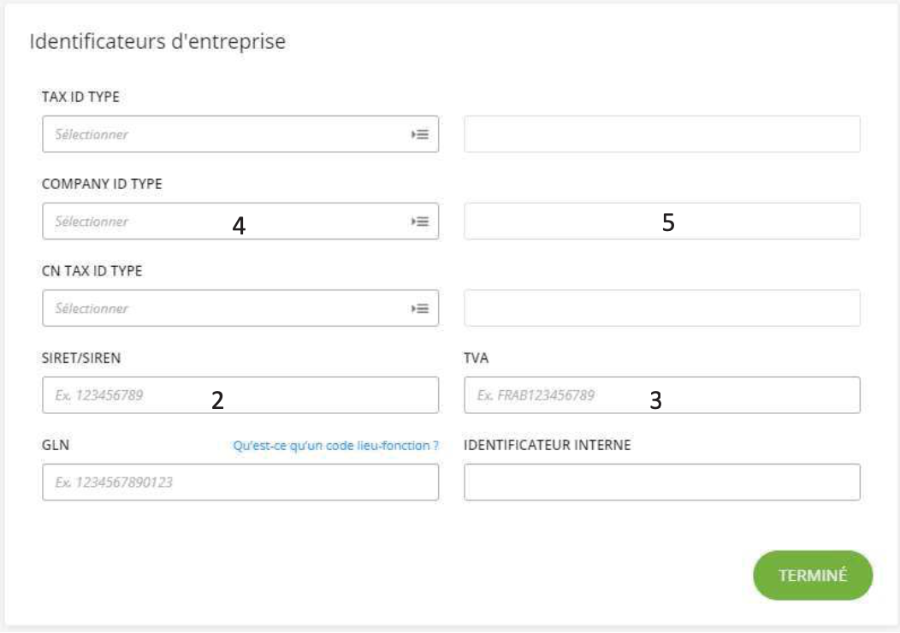Screen dimensions: 900x633
Task: Click the green TERMINÉ button
Action: click(813, 576)
